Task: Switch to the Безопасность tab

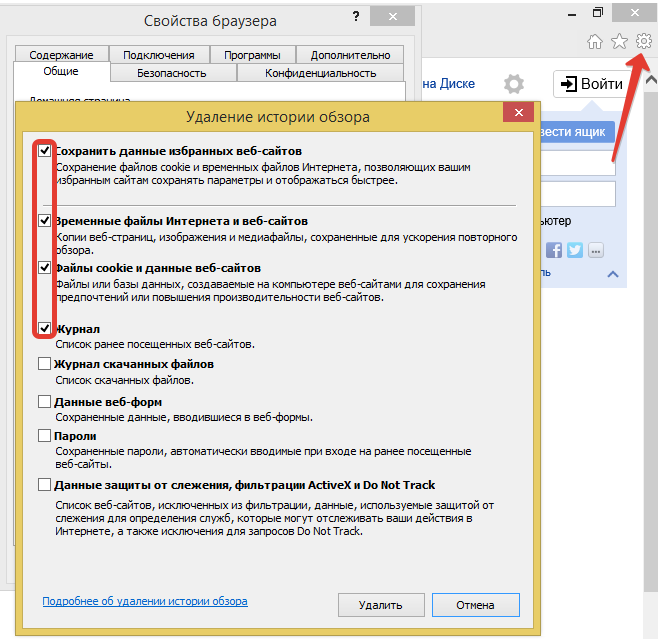Action: (172, 73)
